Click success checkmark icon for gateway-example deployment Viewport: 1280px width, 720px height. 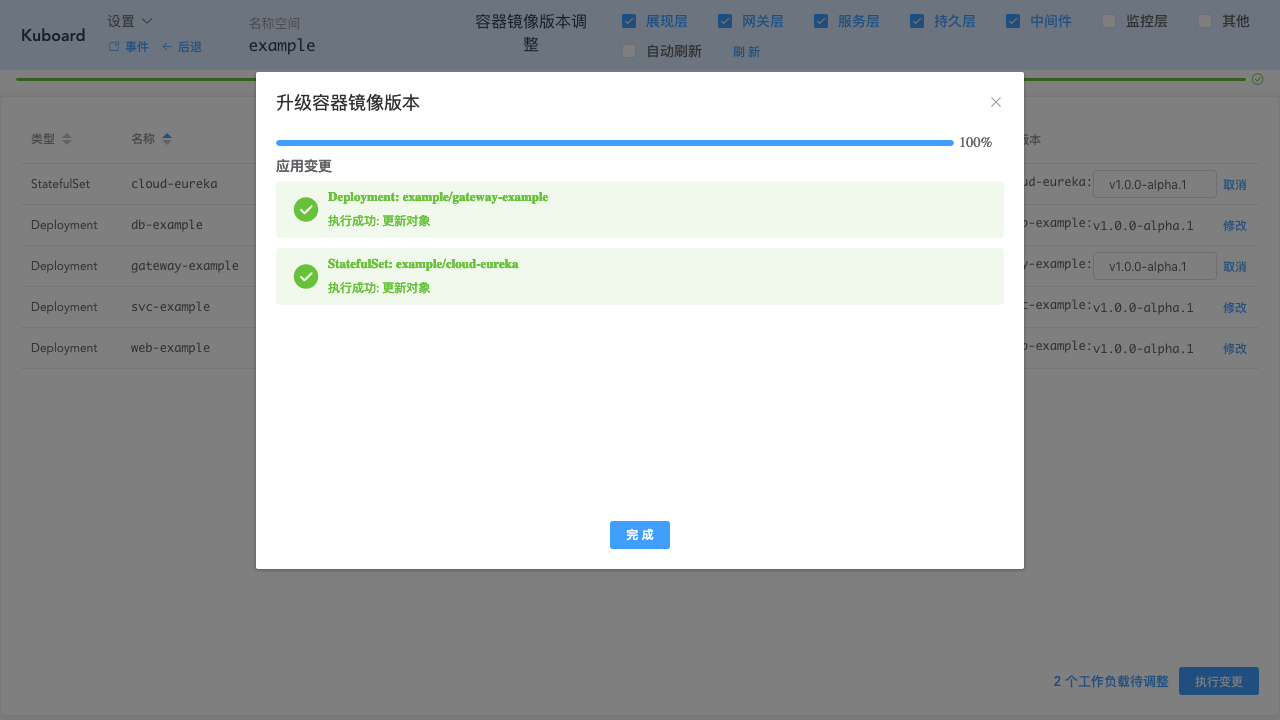pyautogui.click(x=306, y=209)
